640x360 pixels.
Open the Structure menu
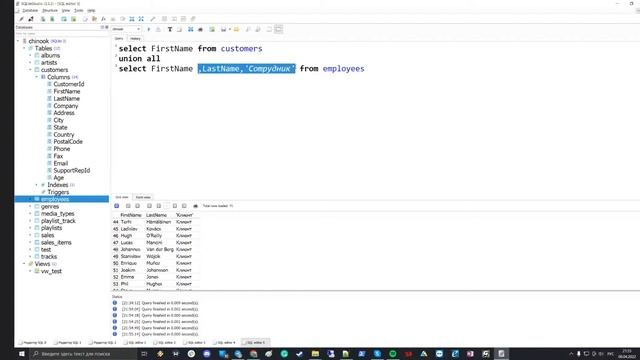point(50,10)
